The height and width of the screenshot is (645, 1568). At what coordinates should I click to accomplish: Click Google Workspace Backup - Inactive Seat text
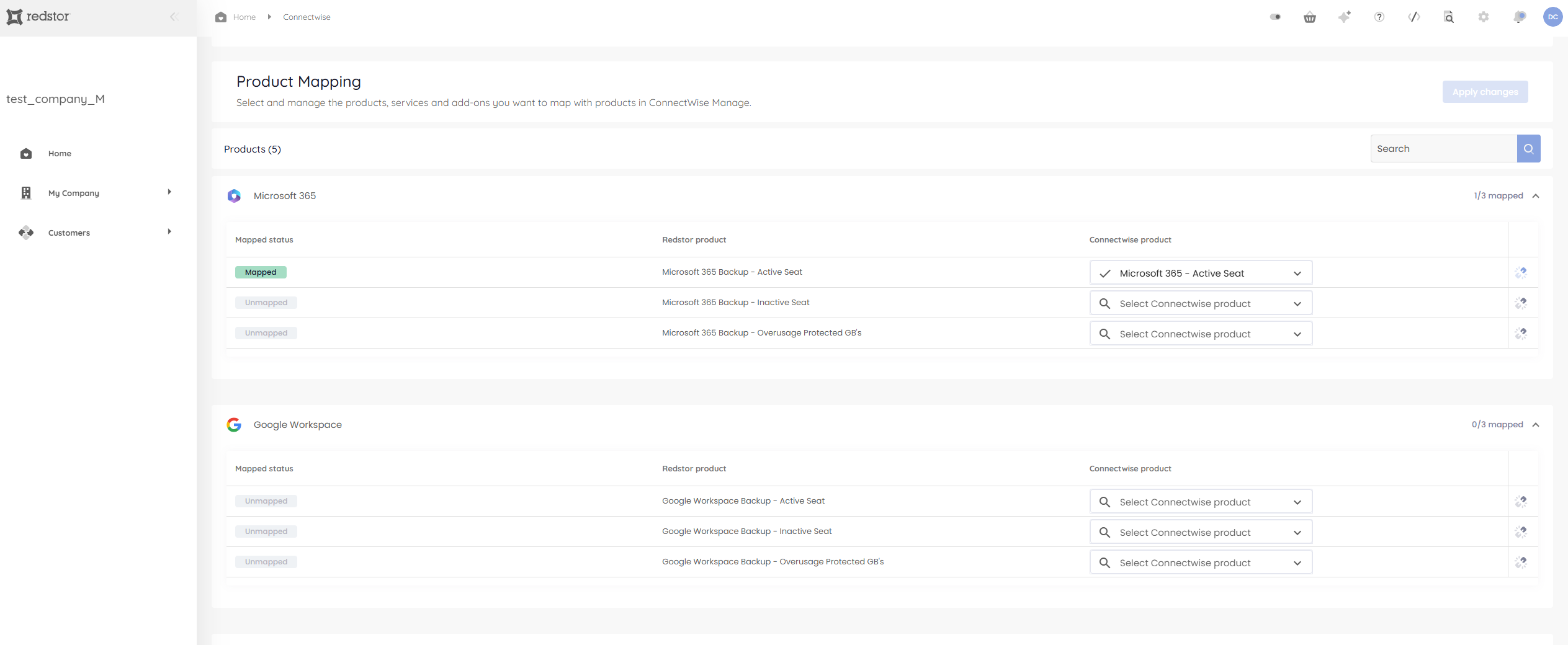(746, 532)
